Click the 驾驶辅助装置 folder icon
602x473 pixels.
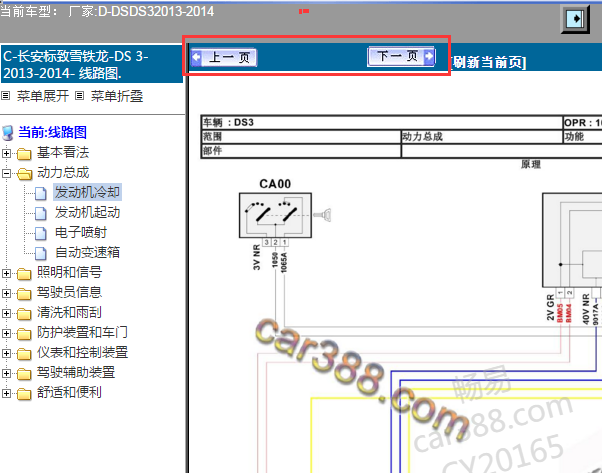pyautogui.click(x=24, y=373)
